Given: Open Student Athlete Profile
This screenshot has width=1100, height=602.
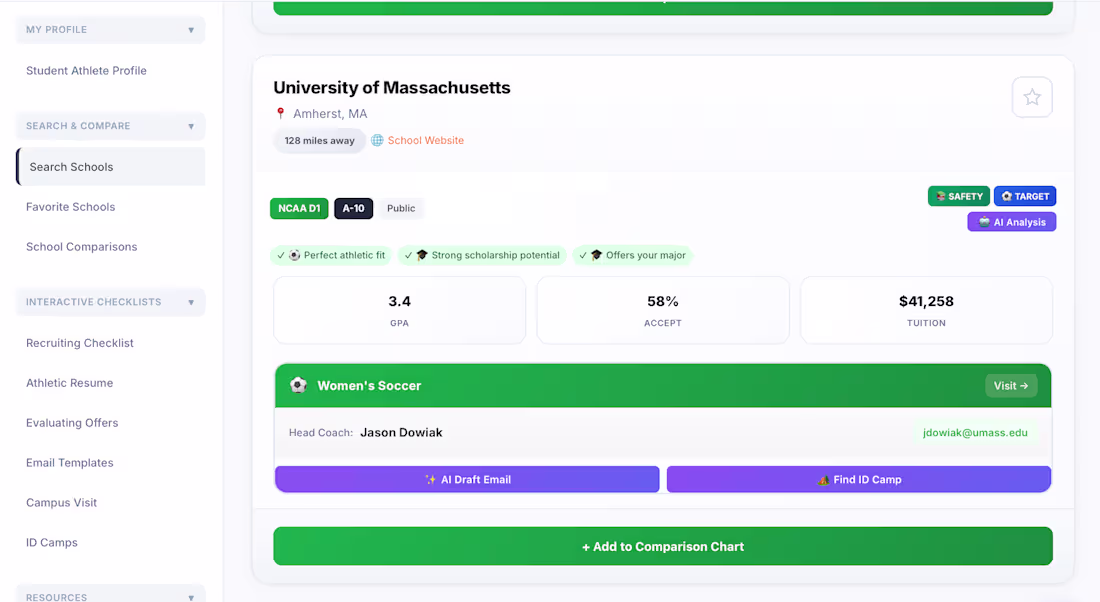Looking at the screenshot, I should coord(86,70).
